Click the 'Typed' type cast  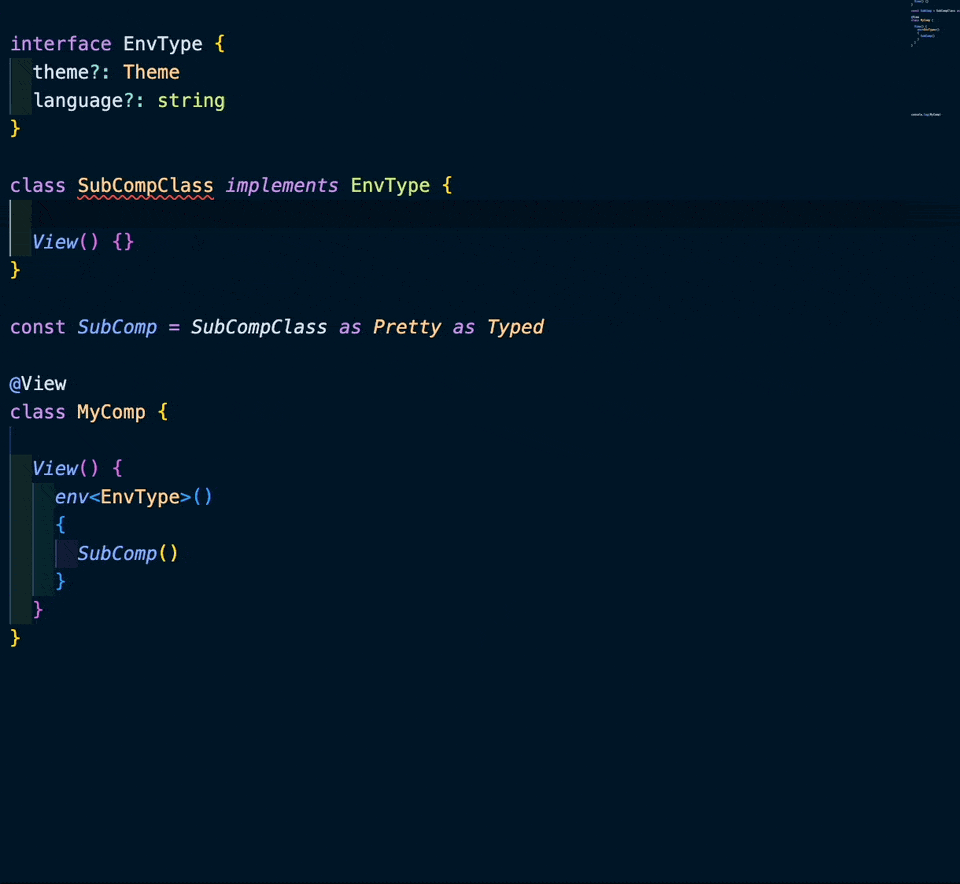(515, 327)
